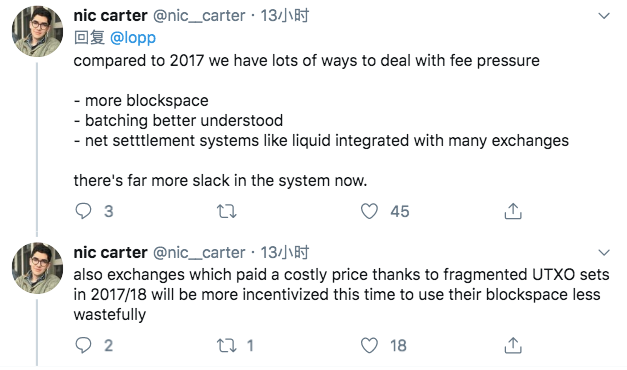Image resolution: width=627 pixels, height=370 pixels.
Task: Open the @lopp mention link
Action: (133, 38)
